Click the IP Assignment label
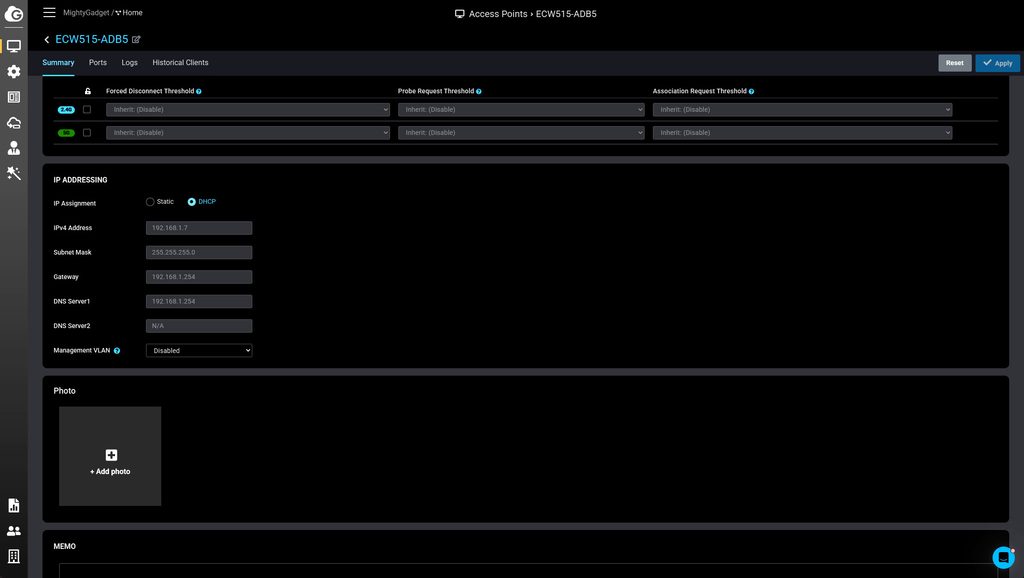 [x=74, y=203]
